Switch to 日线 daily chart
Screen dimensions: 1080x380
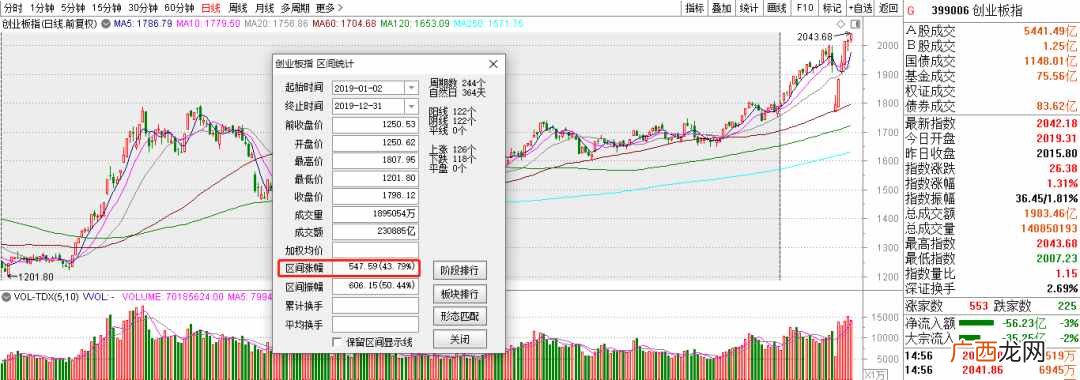(211, 8)
